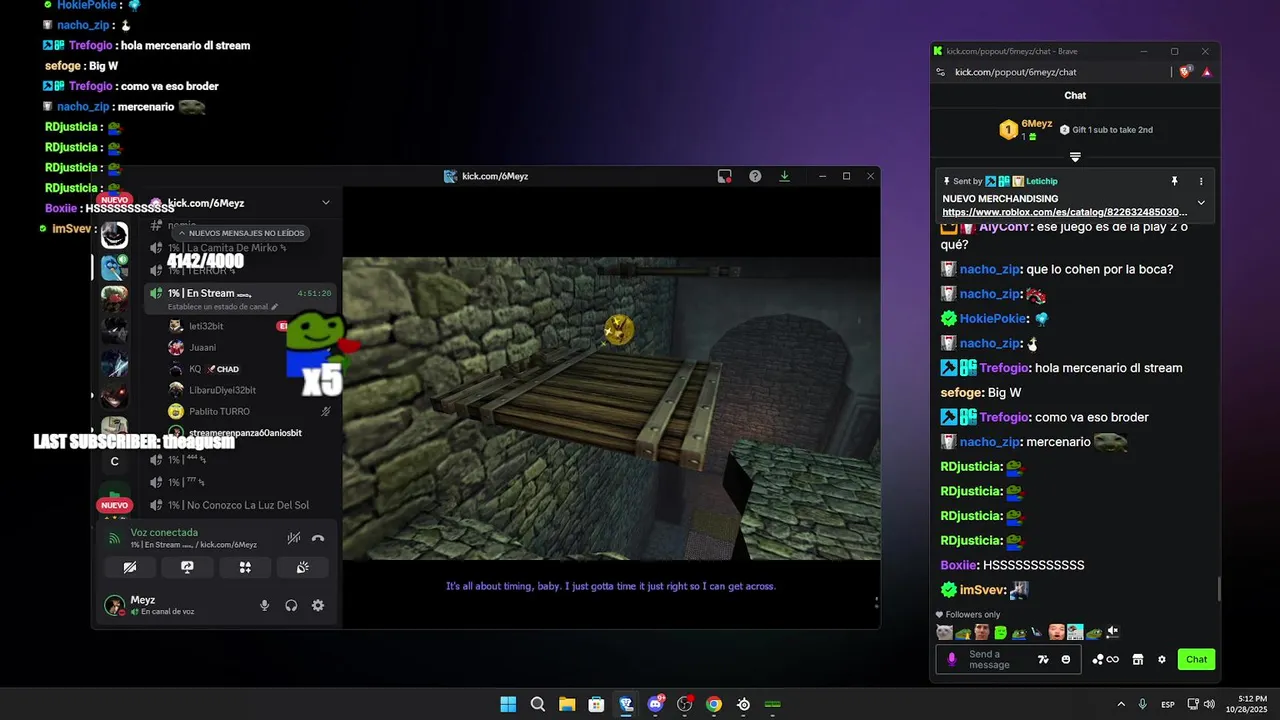Expand kick.com/6Meyz server dropdown
Viewport: 1280px width, 720px height.
pyautogui.click(x=325, y=203)
